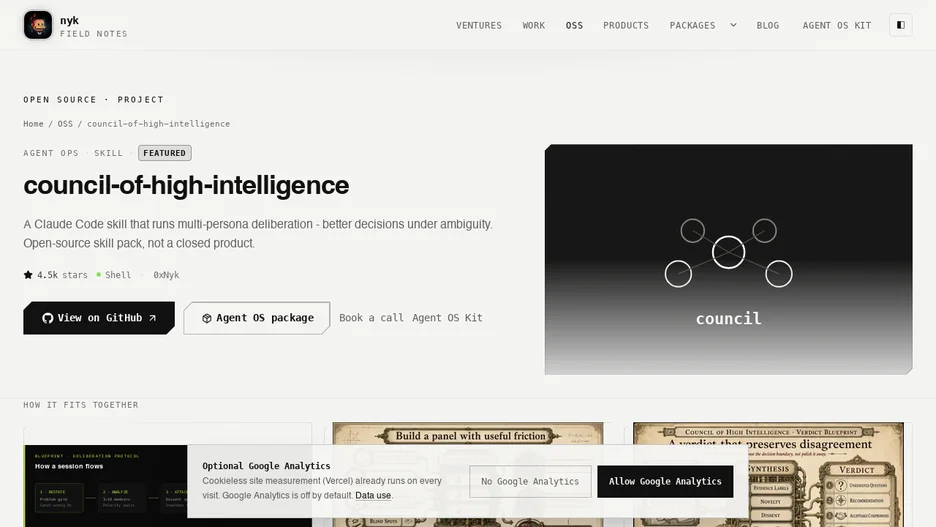
Task: Decline with No Google Analytics button
Action: 530,481
